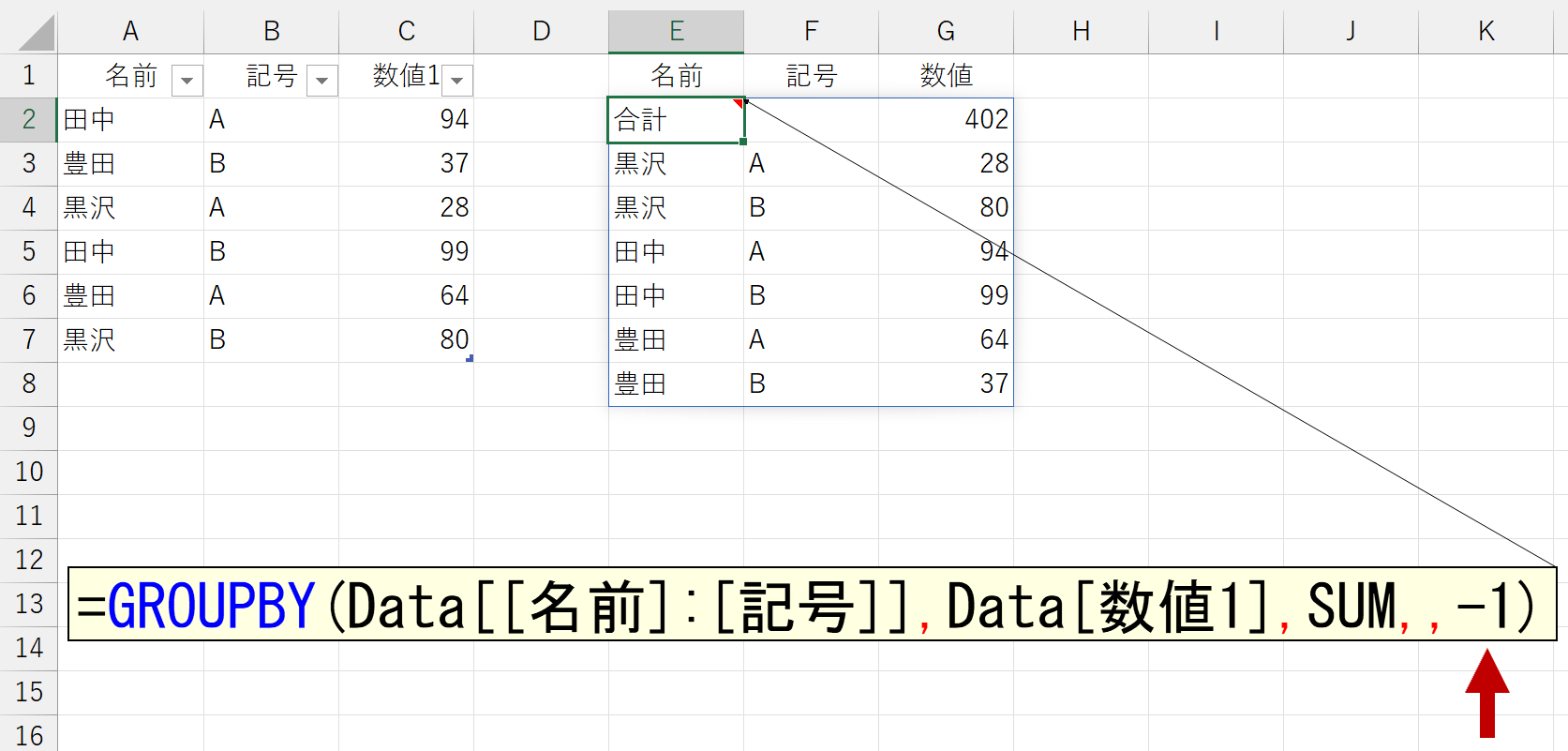1568x751 pixels.
Task: Click the red upward arrow shape
Action: [1486, 694]
